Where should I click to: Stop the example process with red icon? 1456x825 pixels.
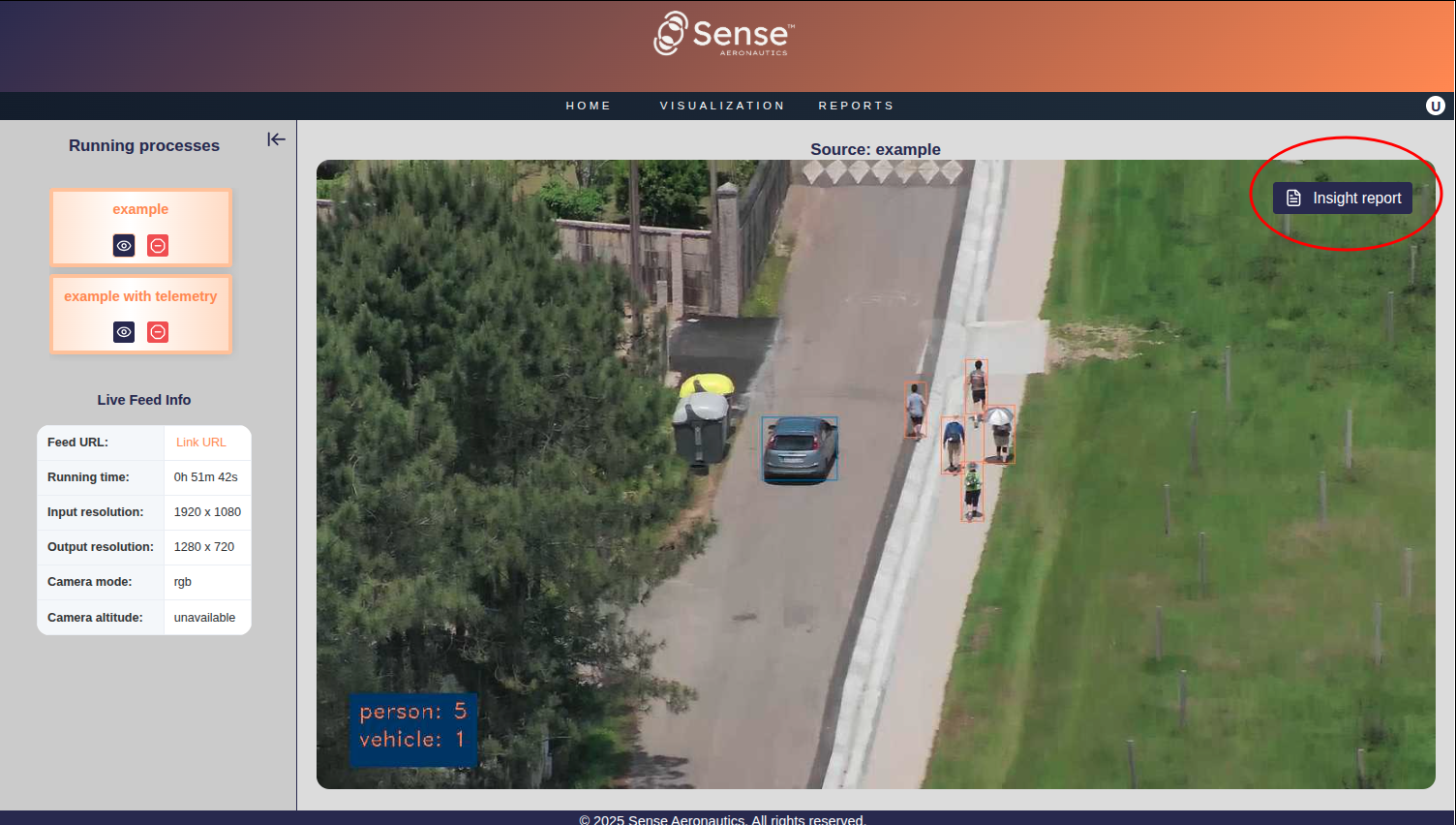158,246
